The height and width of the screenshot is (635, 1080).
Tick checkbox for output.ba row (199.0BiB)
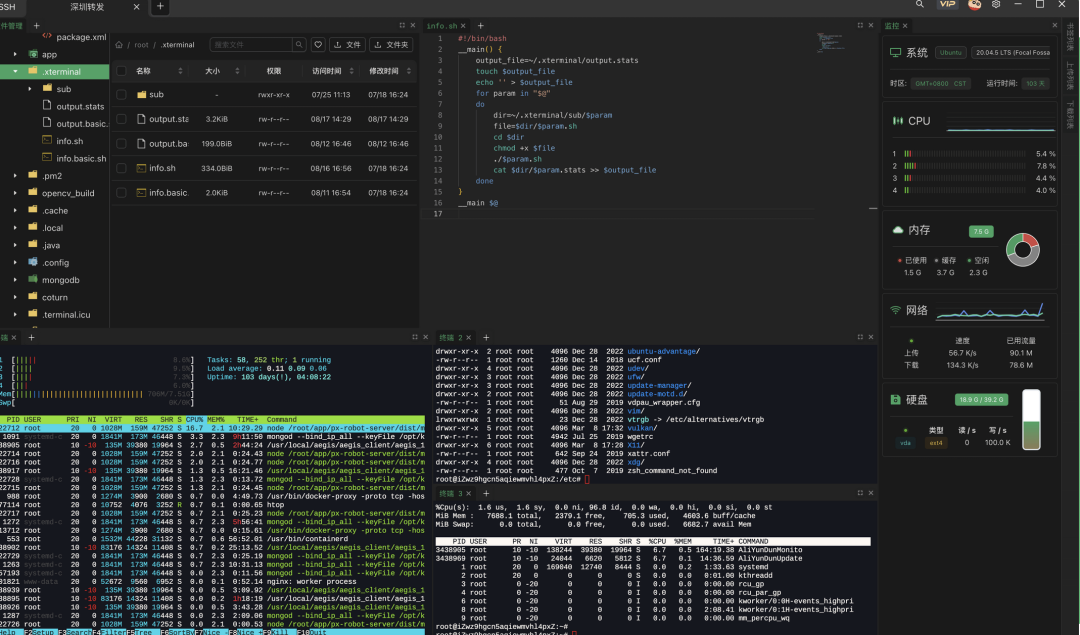tap(121, 144)
